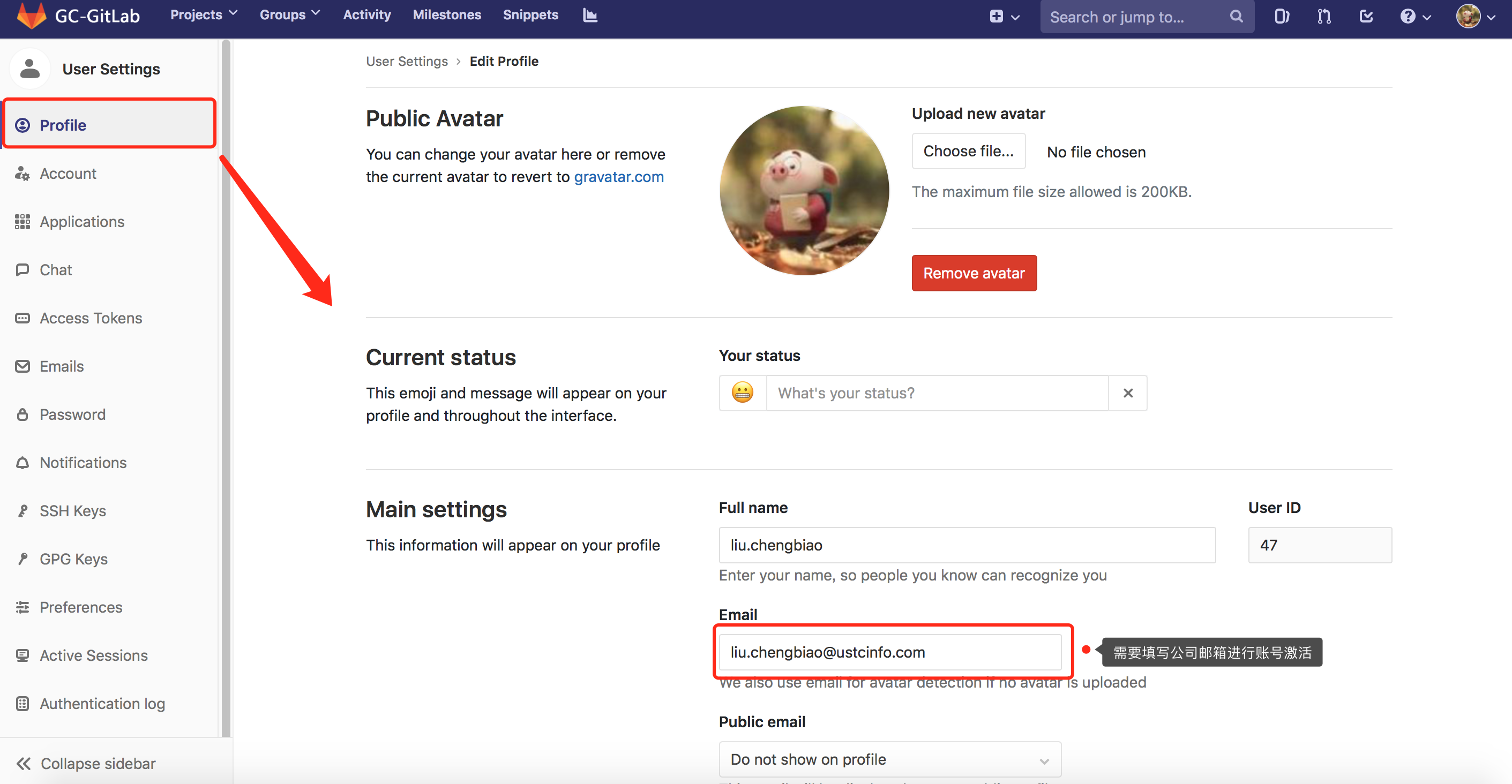Open the merge requests icon
The image size is (1512, 784).
pos(1323,17)
